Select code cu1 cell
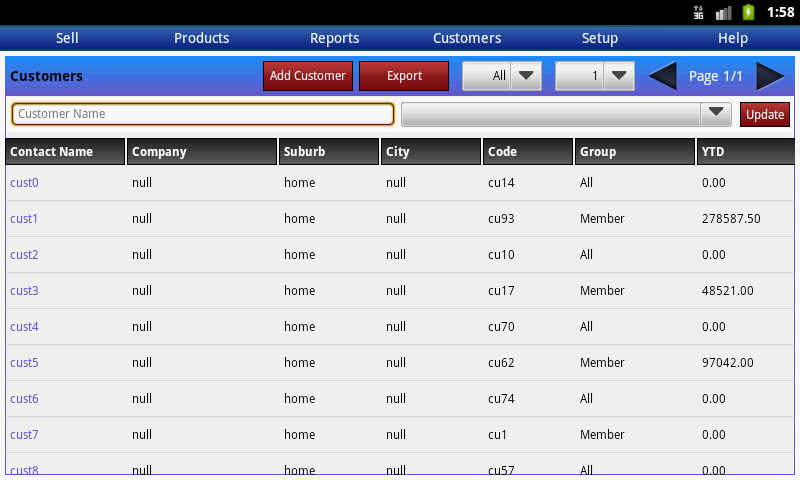The height and width of the screenshot is (480, 800). (497, 435)
